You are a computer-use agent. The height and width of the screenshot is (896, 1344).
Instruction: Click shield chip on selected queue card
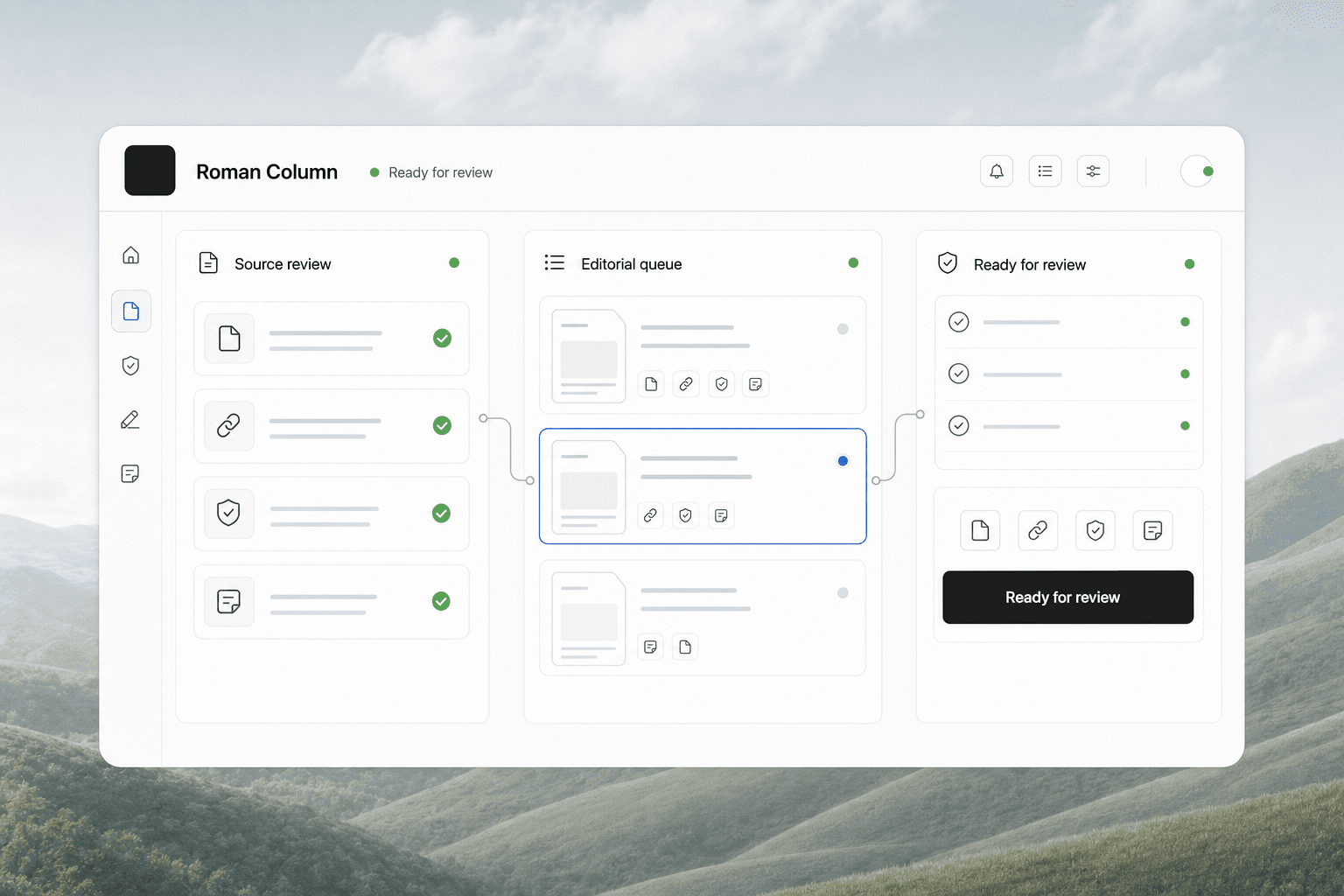(686, 515)
